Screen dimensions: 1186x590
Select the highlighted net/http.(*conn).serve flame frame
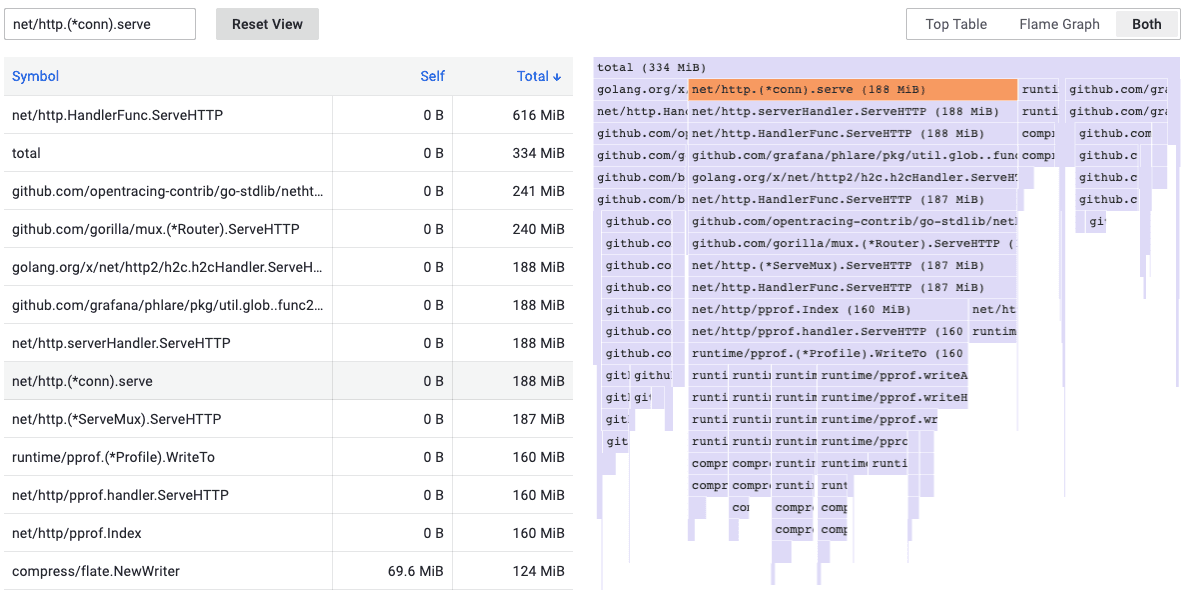click(x=850, y=89)
